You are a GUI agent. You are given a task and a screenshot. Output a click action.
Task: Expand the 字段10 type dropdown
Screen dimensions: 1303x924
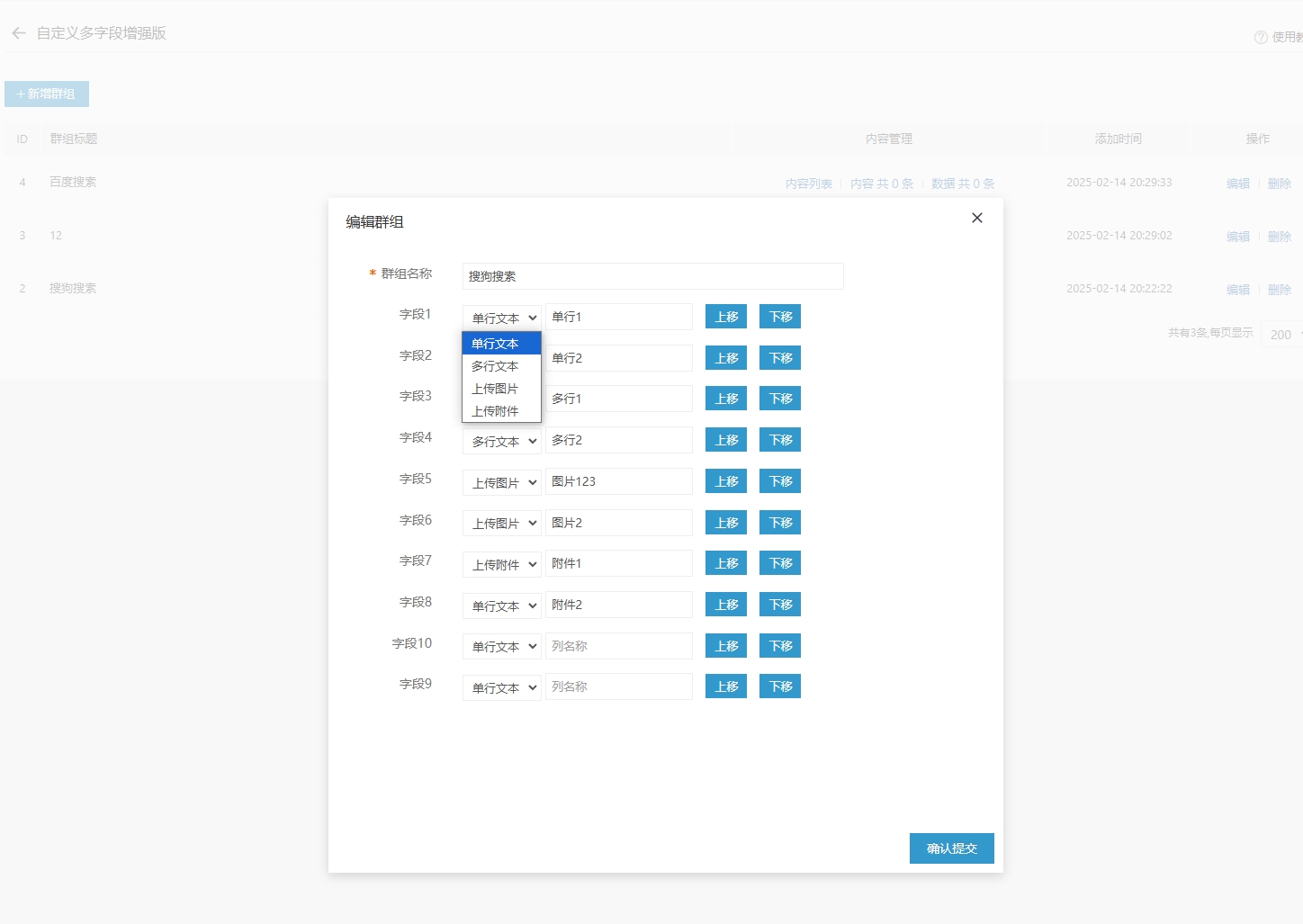[x=501, y=646]
